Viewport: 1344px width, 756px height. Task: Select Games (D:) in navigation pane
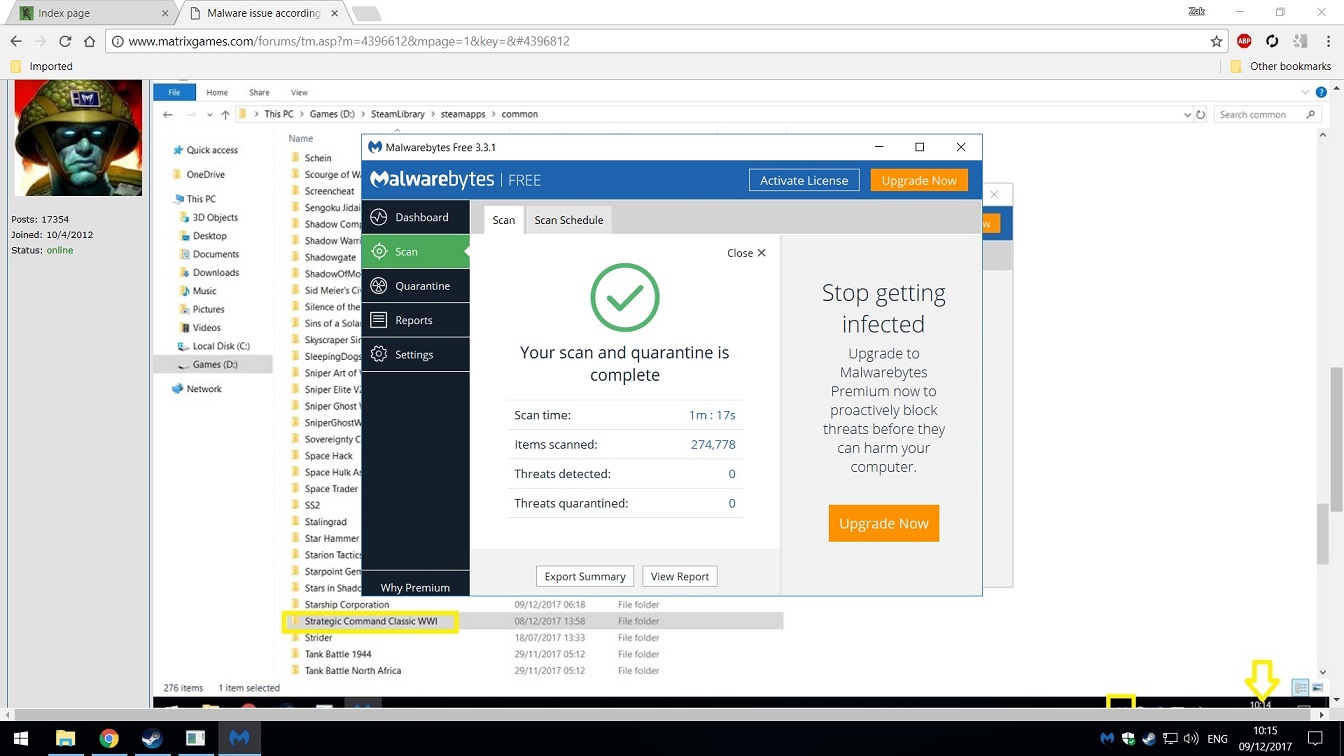pyautogui.click(x=213, y=364)
